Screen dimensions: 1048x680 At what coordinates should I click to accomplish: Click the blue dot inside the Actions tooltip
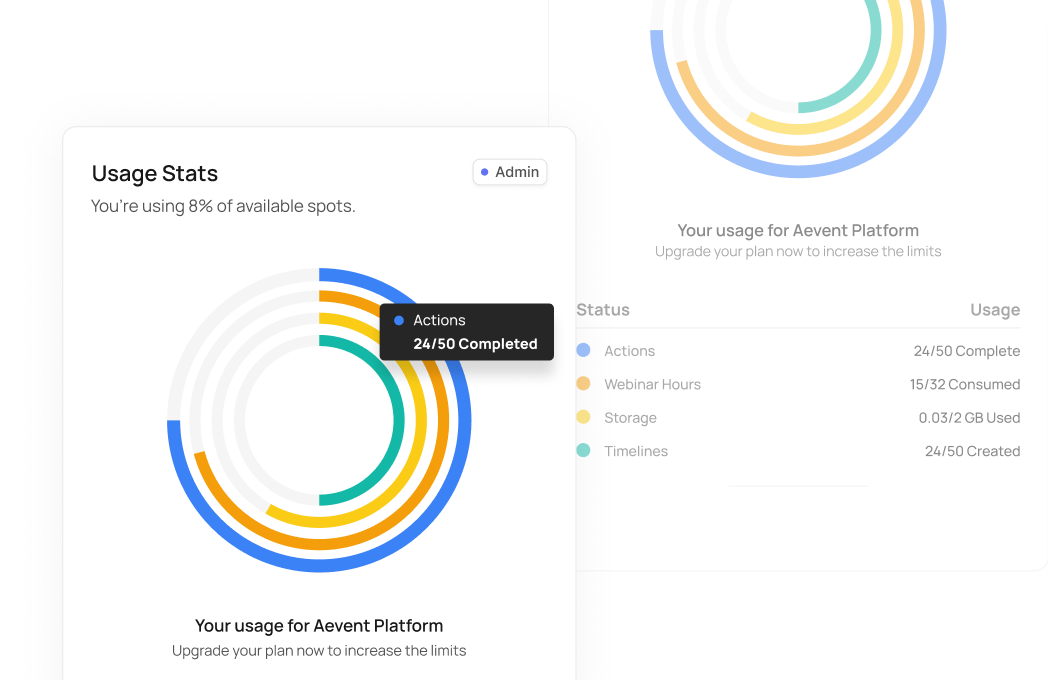tap(399, 320)
